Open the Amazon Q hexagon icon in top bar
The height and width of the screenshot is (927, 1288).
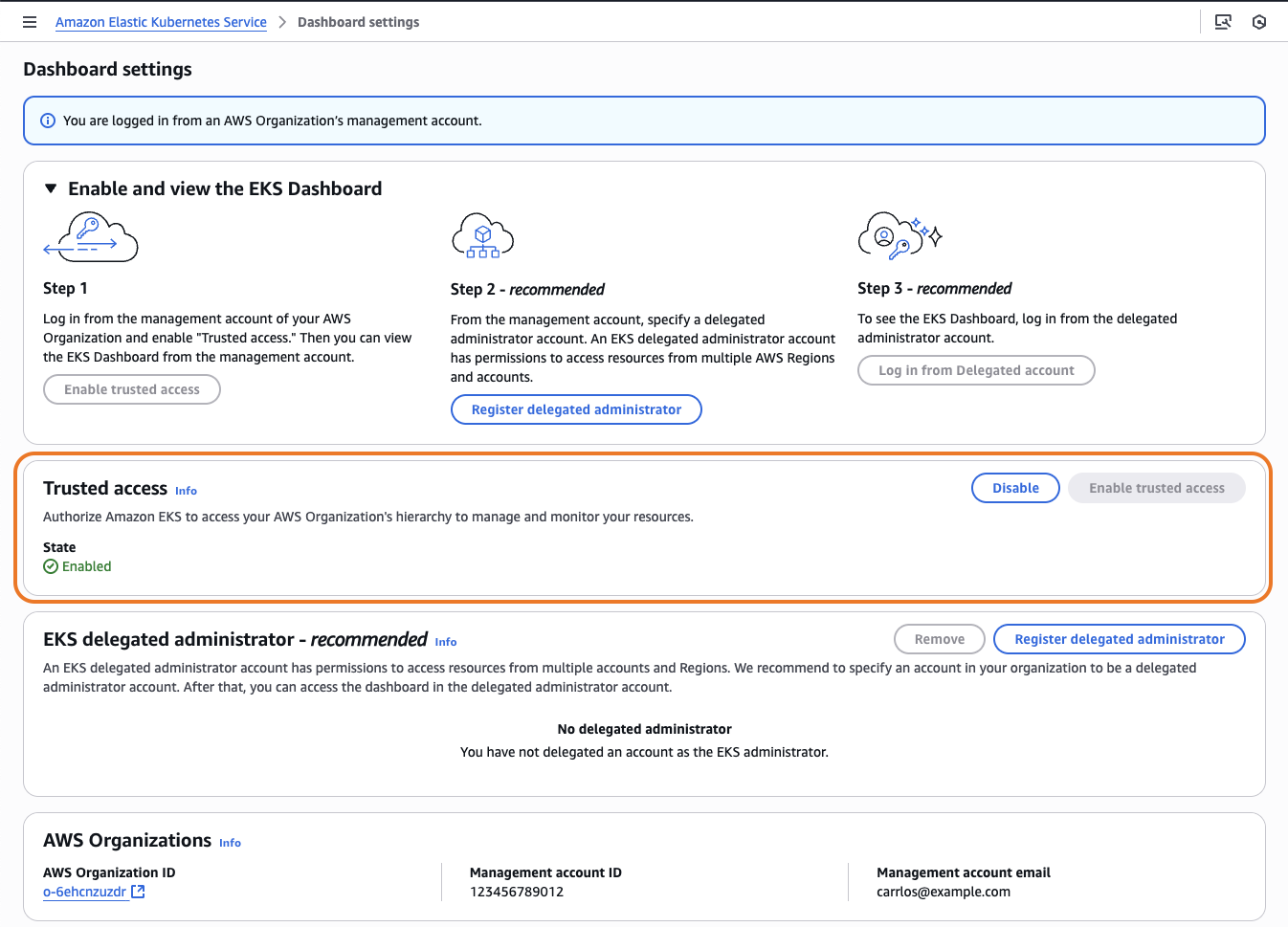(x=1259, y=21)
